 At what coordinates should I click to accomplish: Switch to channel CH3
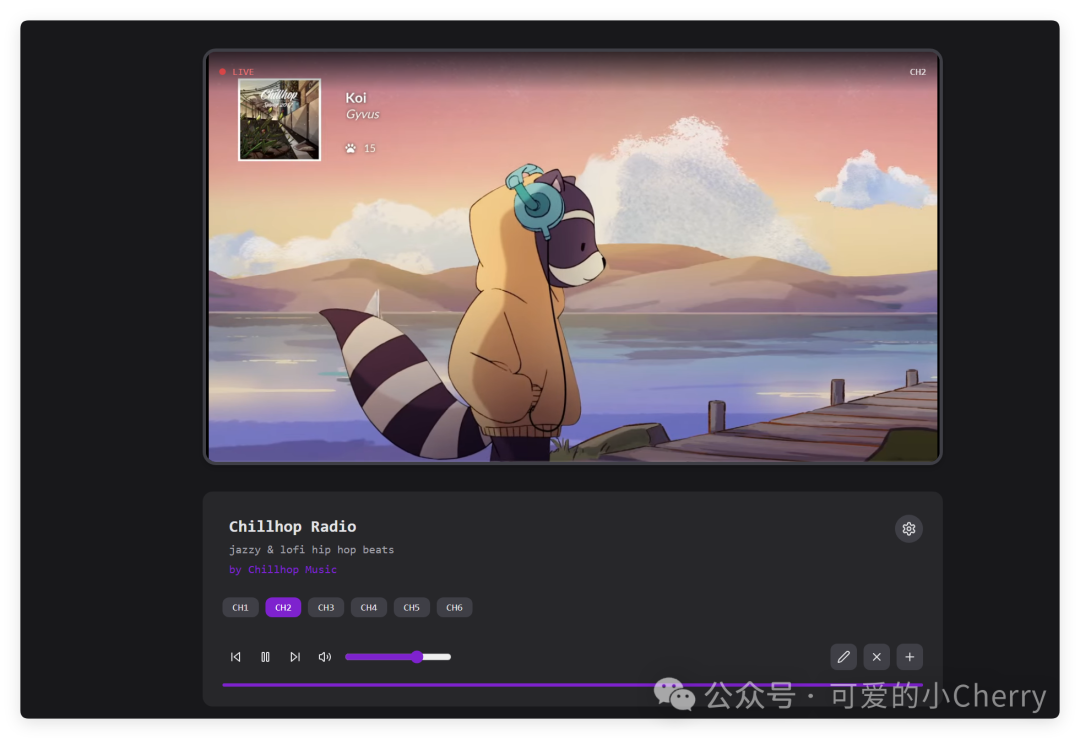click(x=326, y=607)
